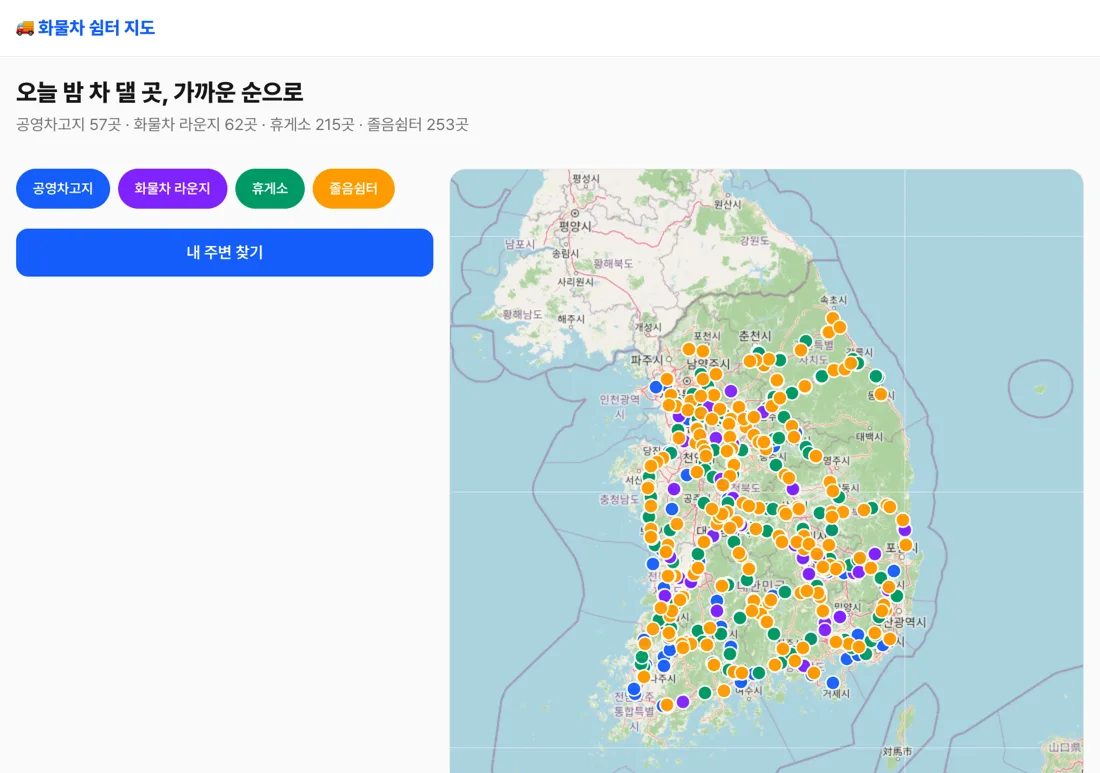Image resolution: width=1100 pixels, height=773 pixels.
Task: Click the counts subtitle with 졸음쉼터 253곳
Action: coord(242,125)
